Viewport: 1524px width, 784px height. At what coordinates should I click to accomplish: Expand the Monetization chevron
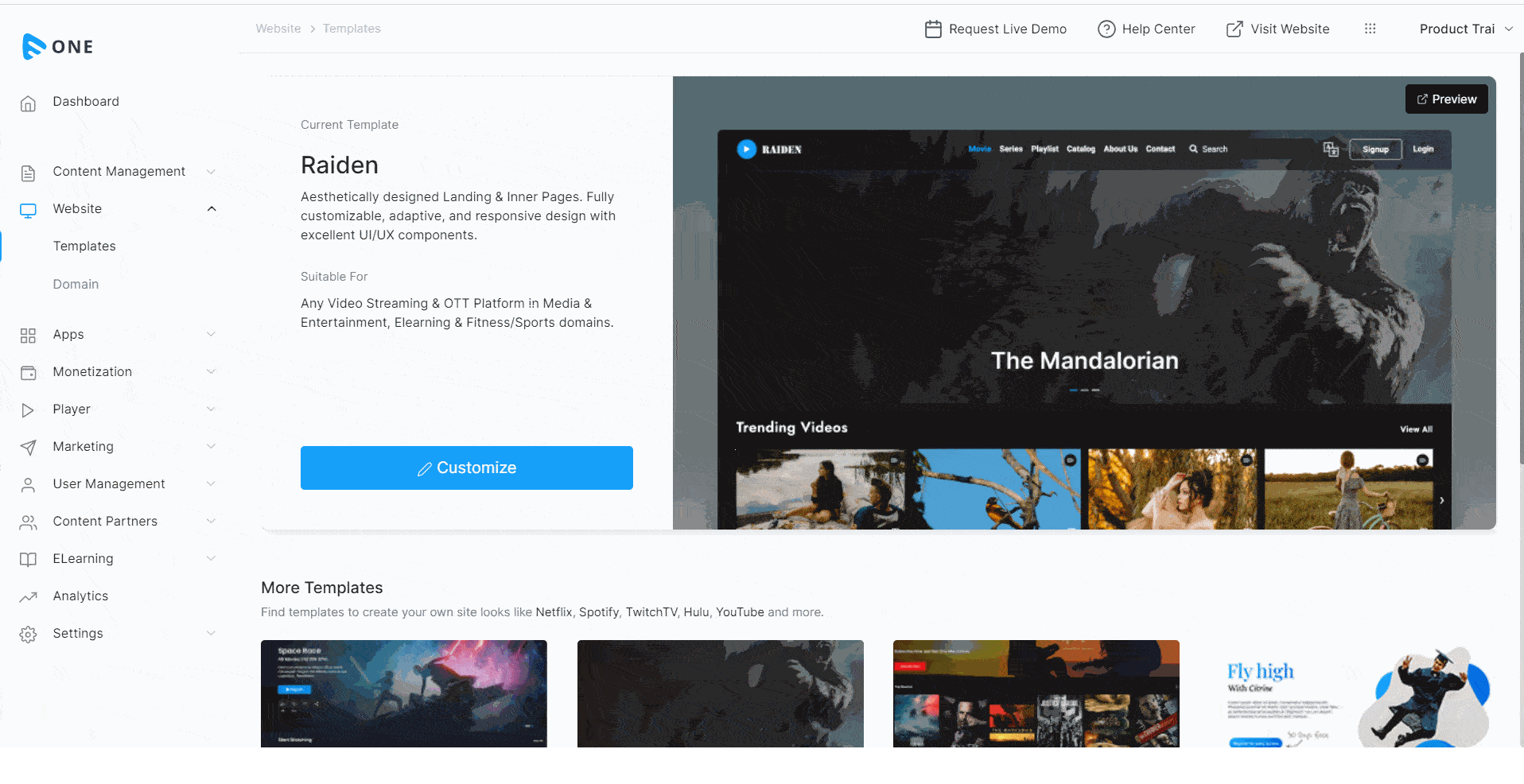(211, 371)
